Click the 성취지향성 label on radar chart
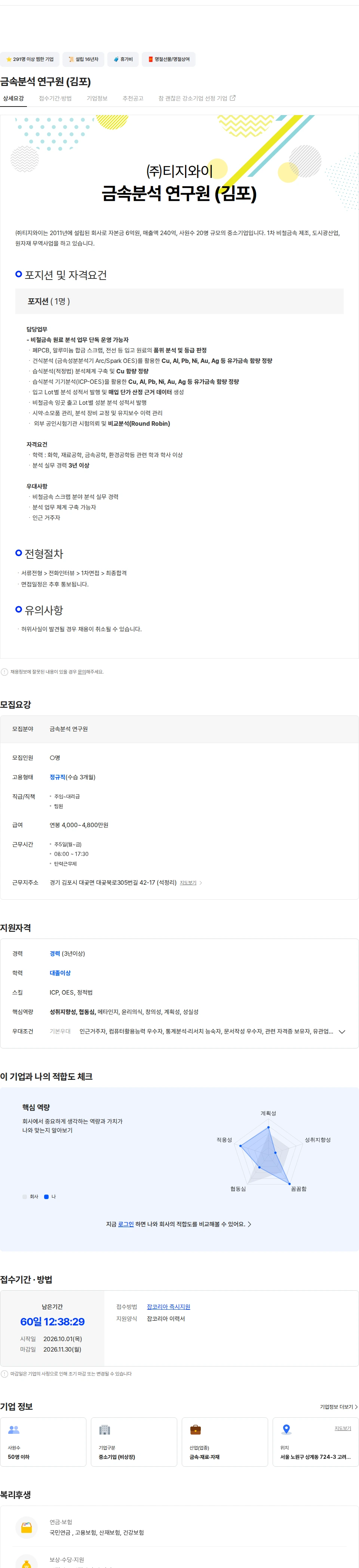Screen dimensions: 359x1568 click(x=317, y=1140)
